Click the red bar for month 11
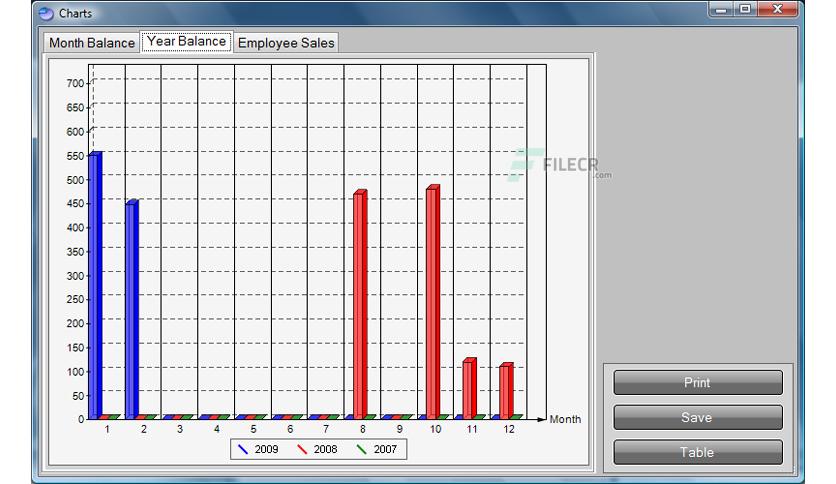 469,388
